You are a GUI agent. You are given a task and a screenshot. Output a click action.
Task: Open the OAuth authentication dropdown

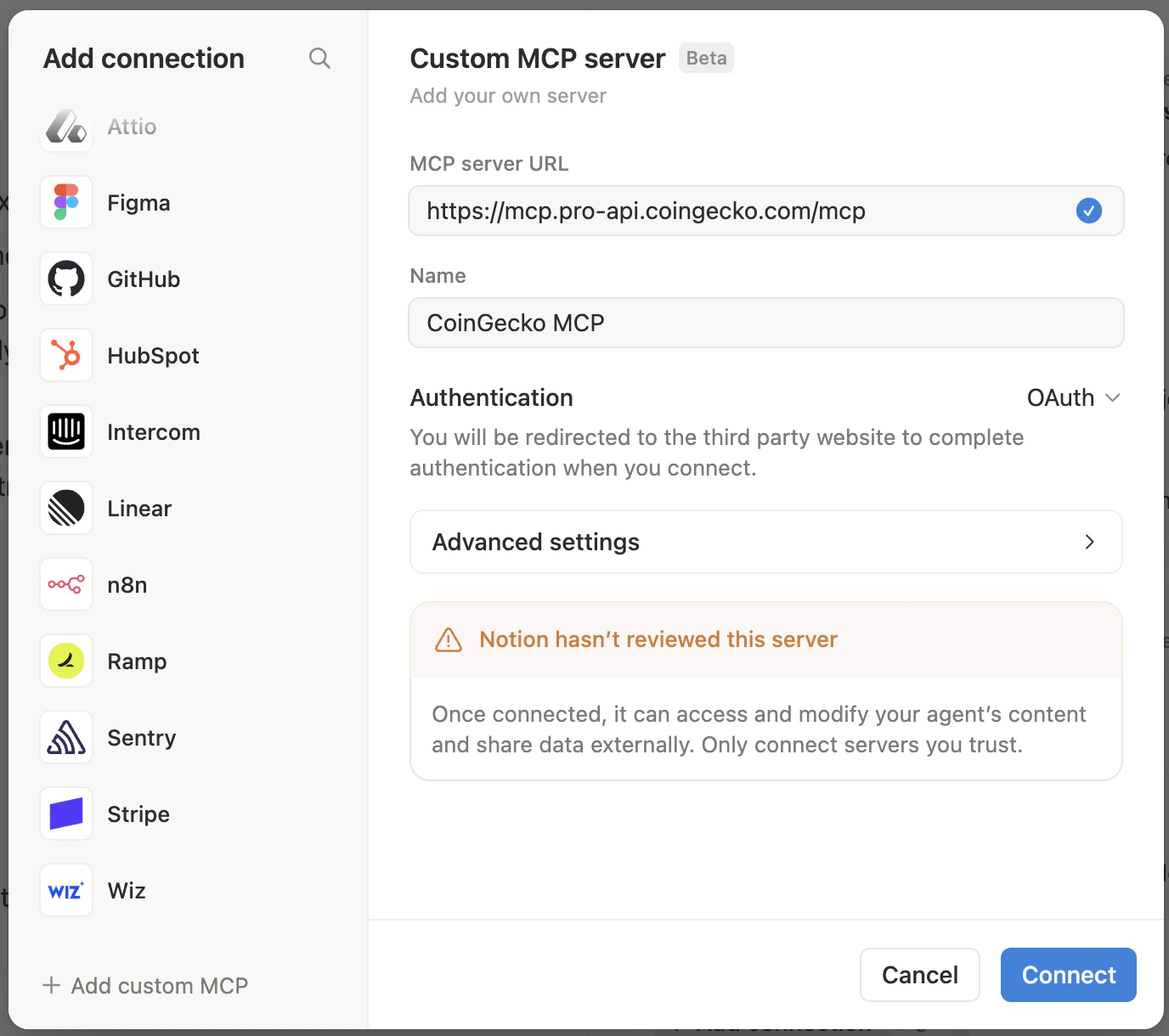[1074, 397]
